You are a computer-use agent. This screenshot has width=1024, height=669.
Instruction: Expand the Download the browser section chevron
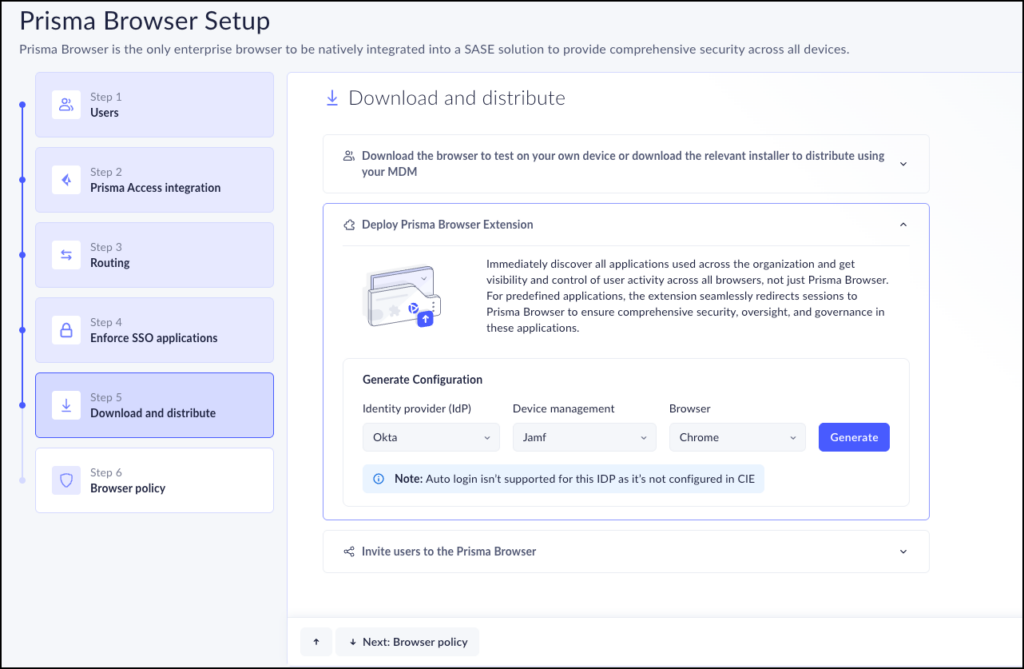903,164
